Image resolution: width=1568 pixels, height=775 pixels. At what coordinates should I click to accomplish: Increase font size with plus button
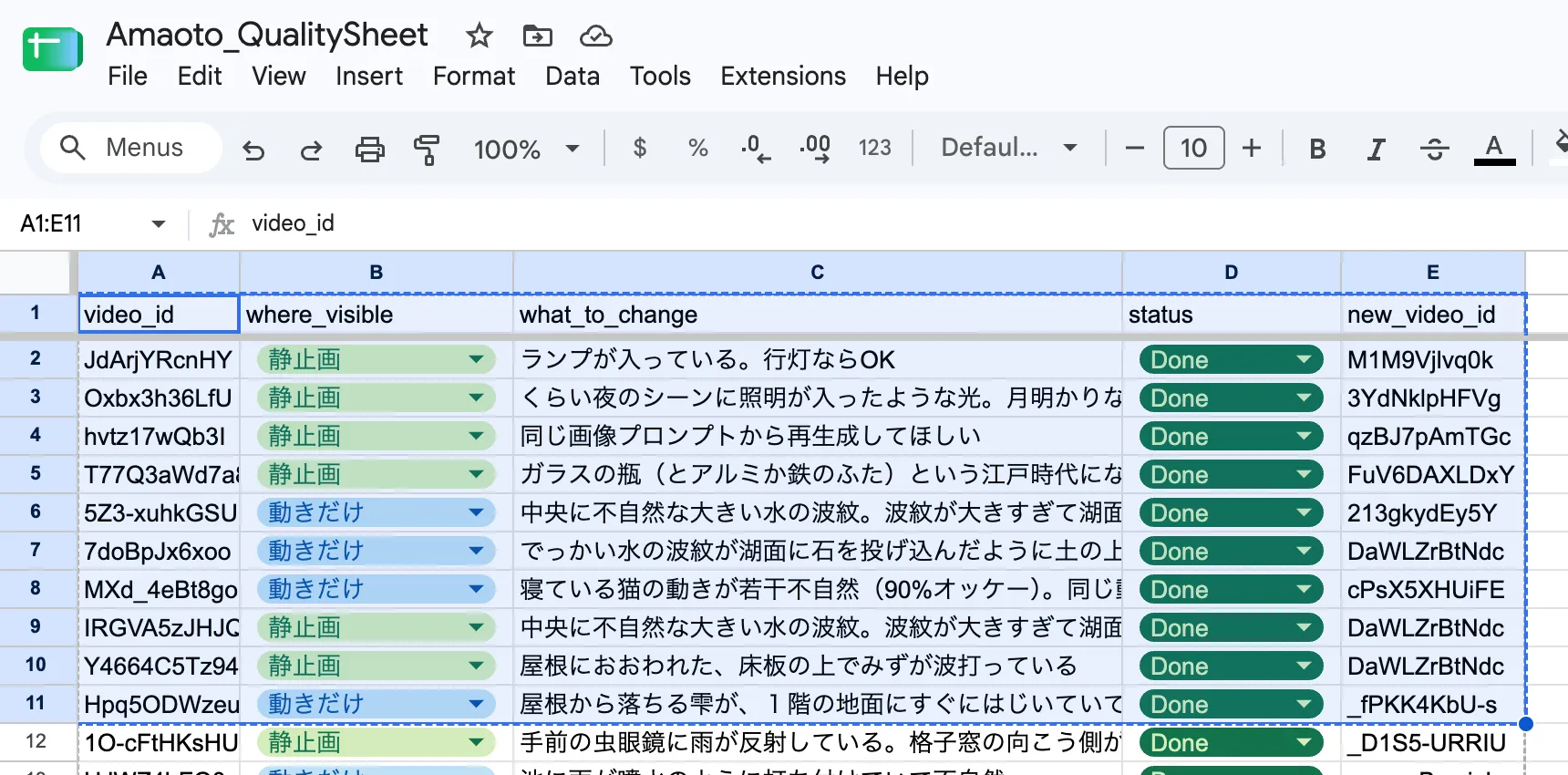coord(1252,148)
